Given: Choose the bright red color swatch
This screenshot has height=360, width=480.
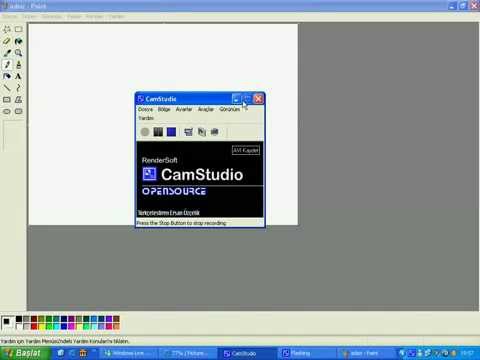Looking at the screenshot, I should point(34,326).
